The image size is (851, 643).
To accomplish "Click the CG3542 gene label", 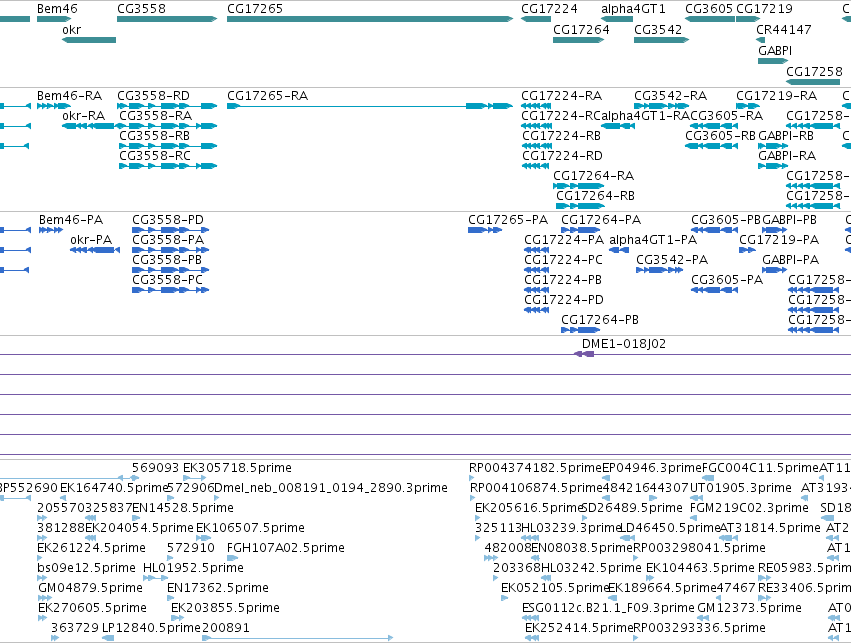I will point(658,29).
